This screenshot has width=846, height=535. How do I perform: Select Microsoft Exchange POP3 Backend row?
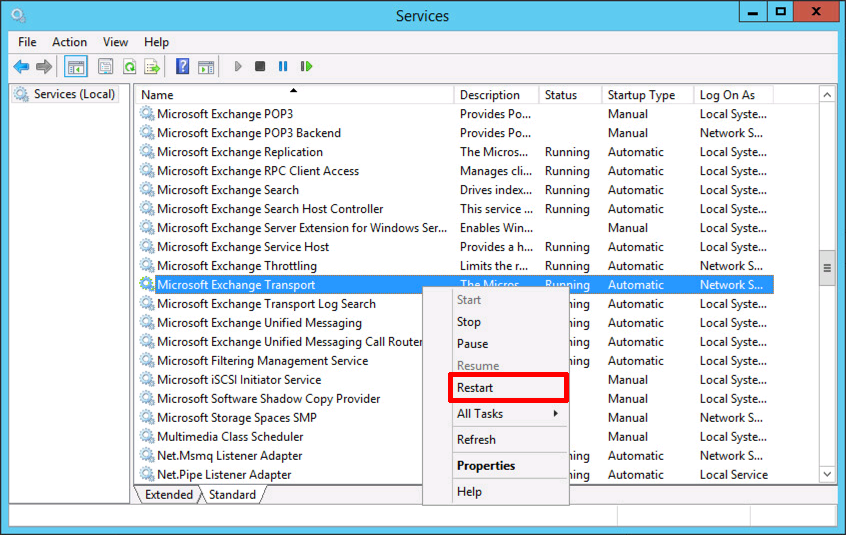click(x=454, y=133)
